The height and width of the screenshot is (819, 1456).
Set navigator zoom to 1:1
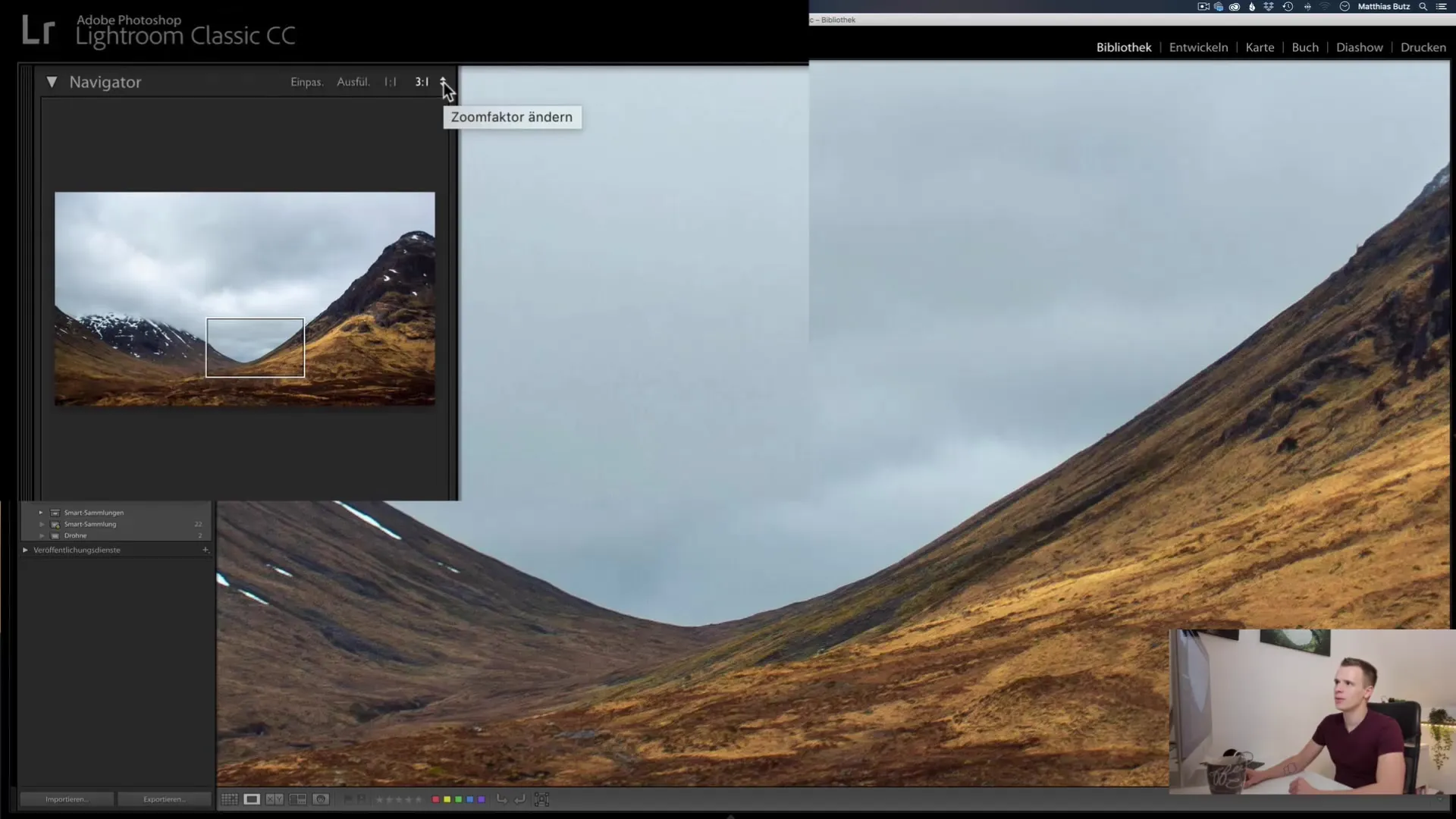390,82
